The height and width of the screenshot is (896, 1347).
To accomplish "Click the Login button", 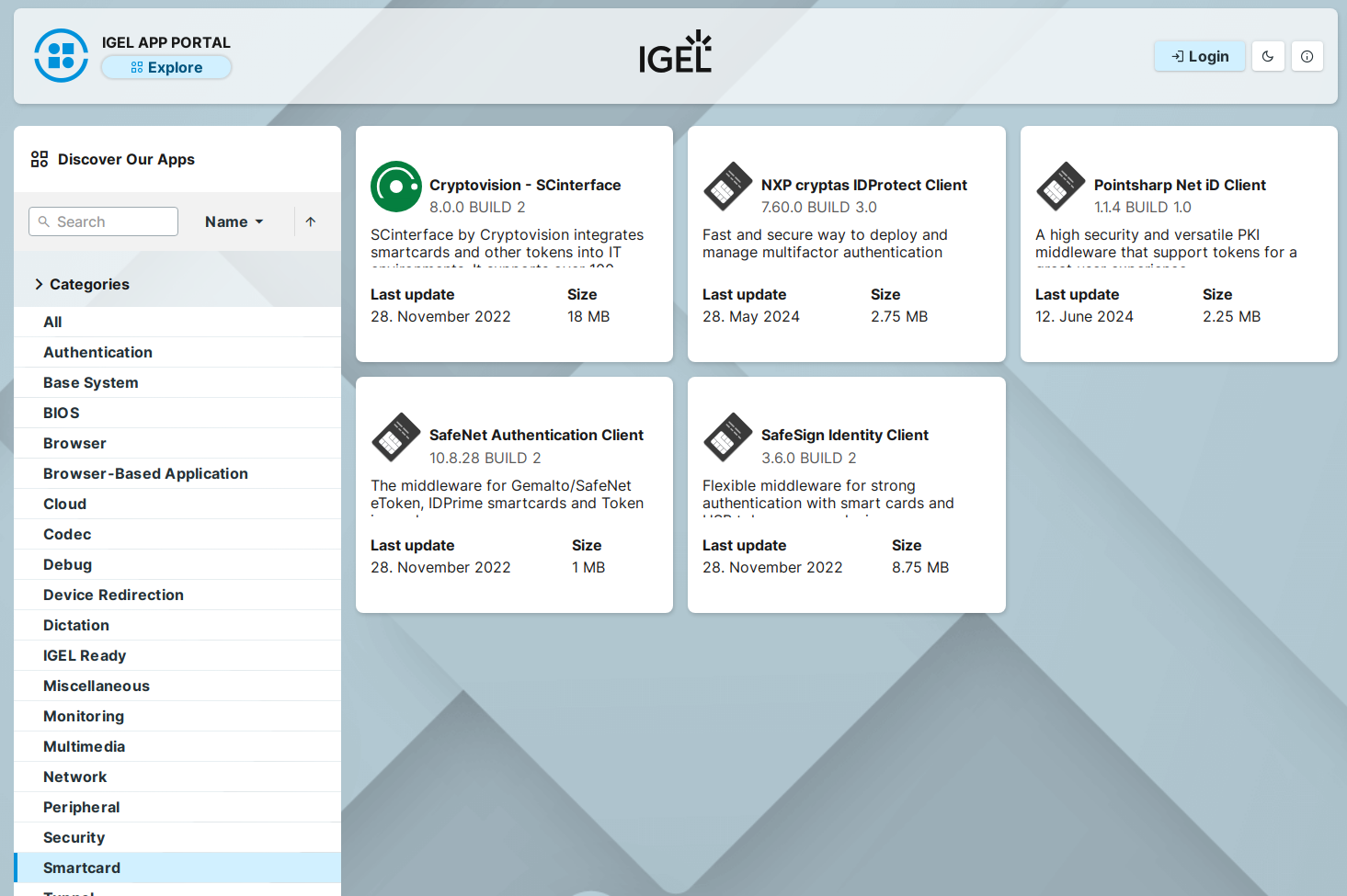I will (1199, 56).
